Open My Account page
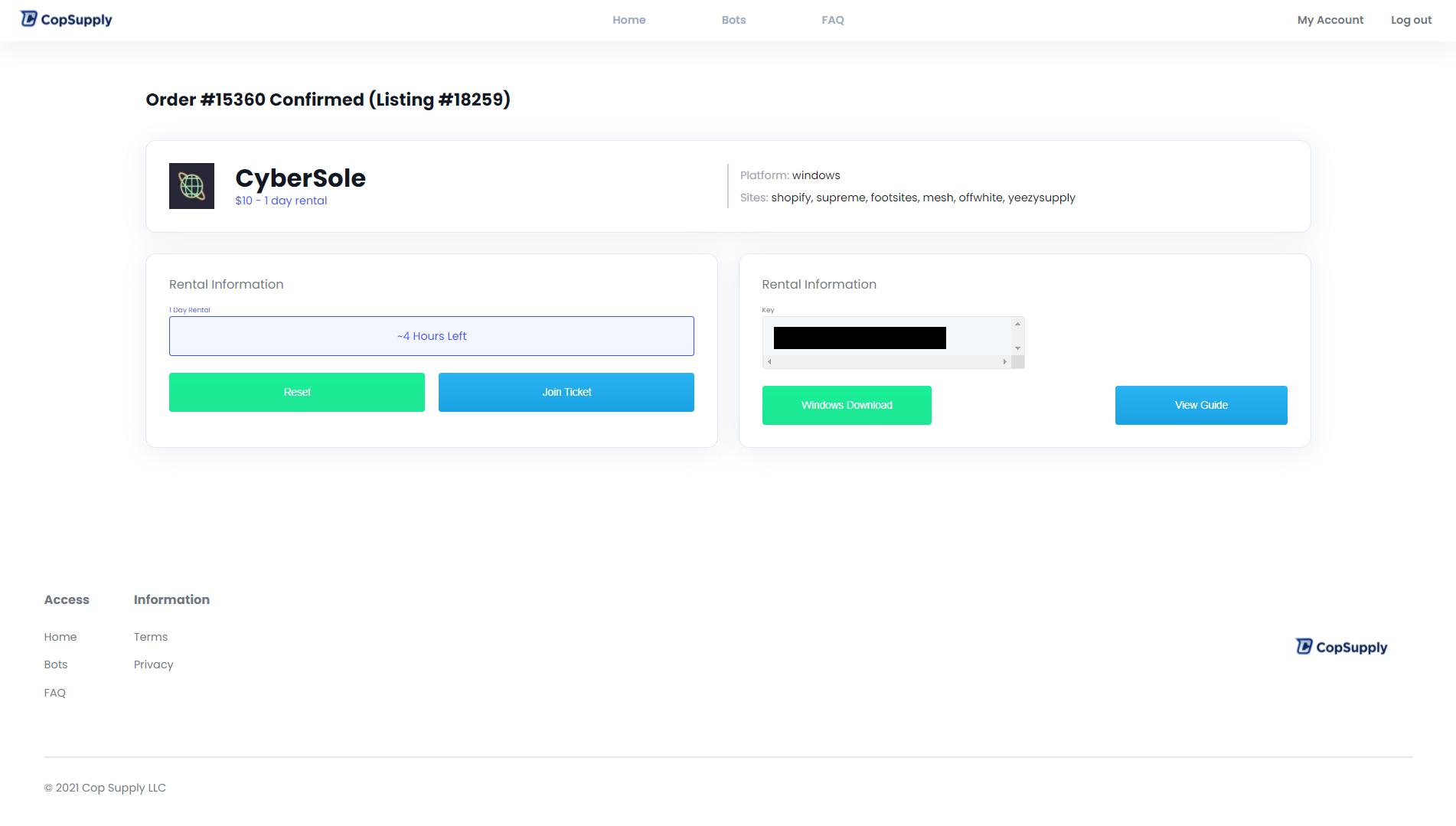The image size is (1456, 826). coord(1330,20)
